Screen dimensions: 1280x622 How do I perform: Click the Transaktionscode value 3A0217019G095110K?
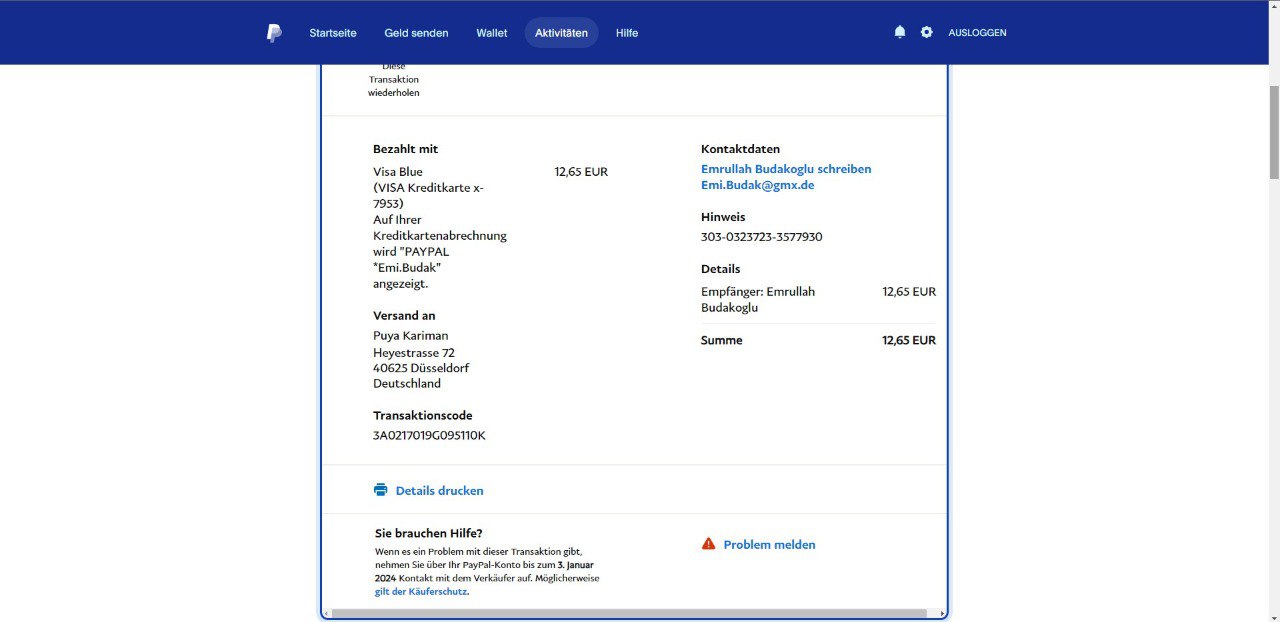pyautogui.click(x=429, y=435)
